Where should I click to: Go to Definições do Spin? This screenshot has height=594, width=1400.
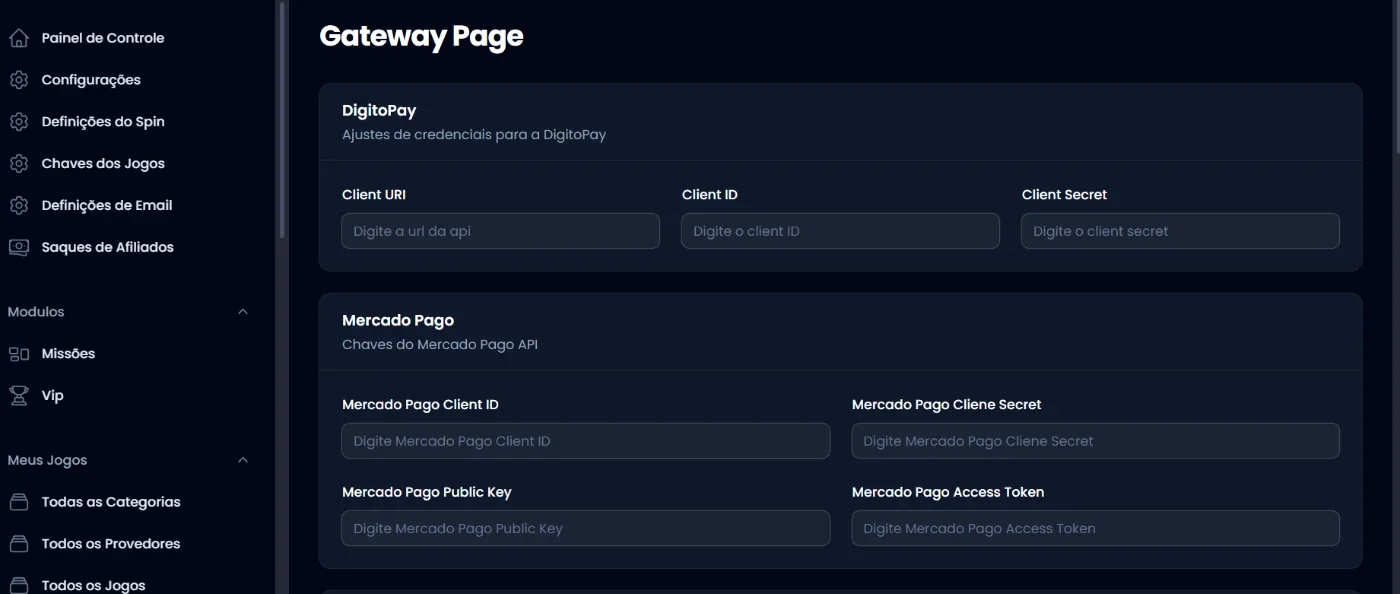pos(103,122)
